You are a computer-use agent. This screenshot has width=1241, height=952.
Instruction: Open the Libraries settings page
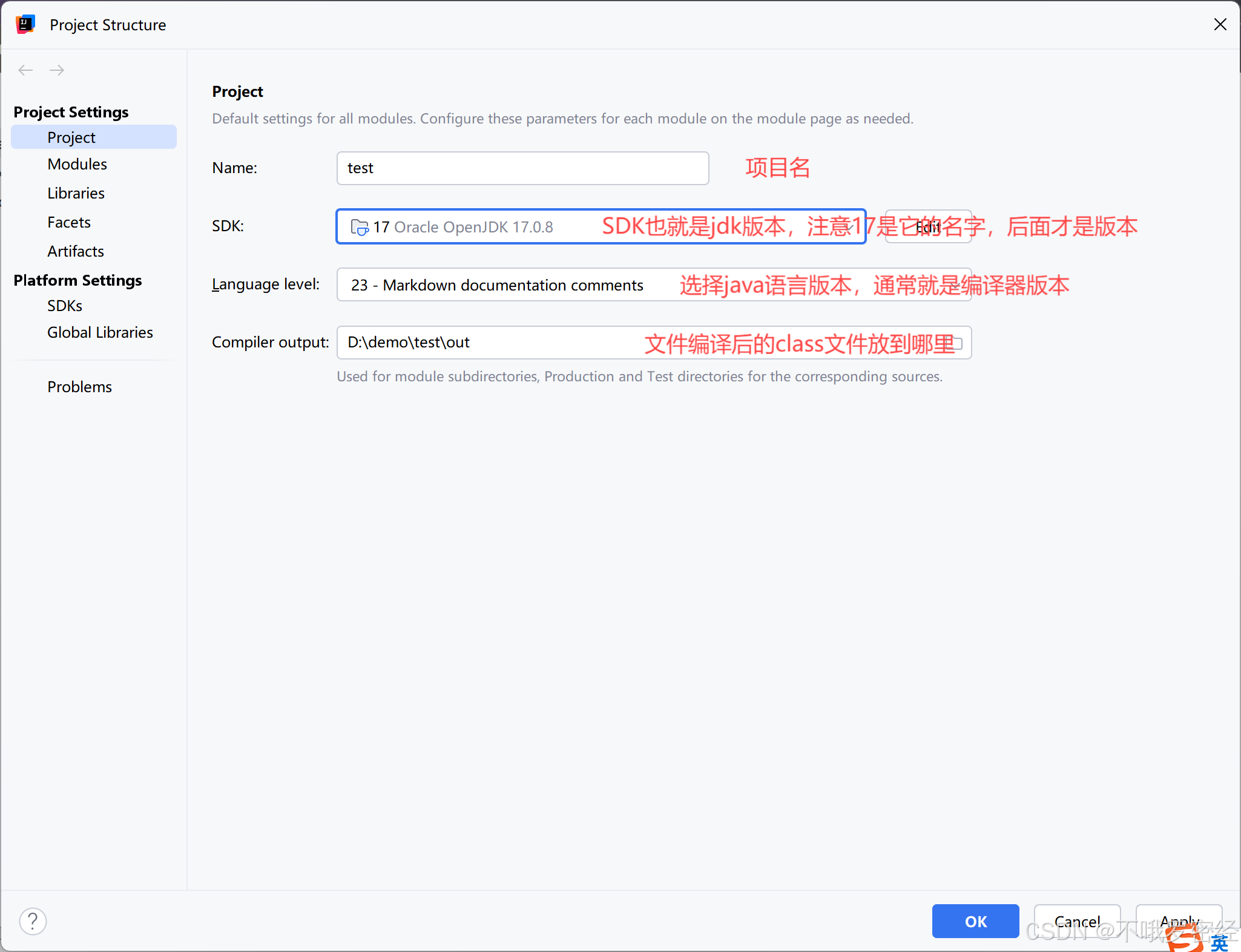[x=76, y=194]
